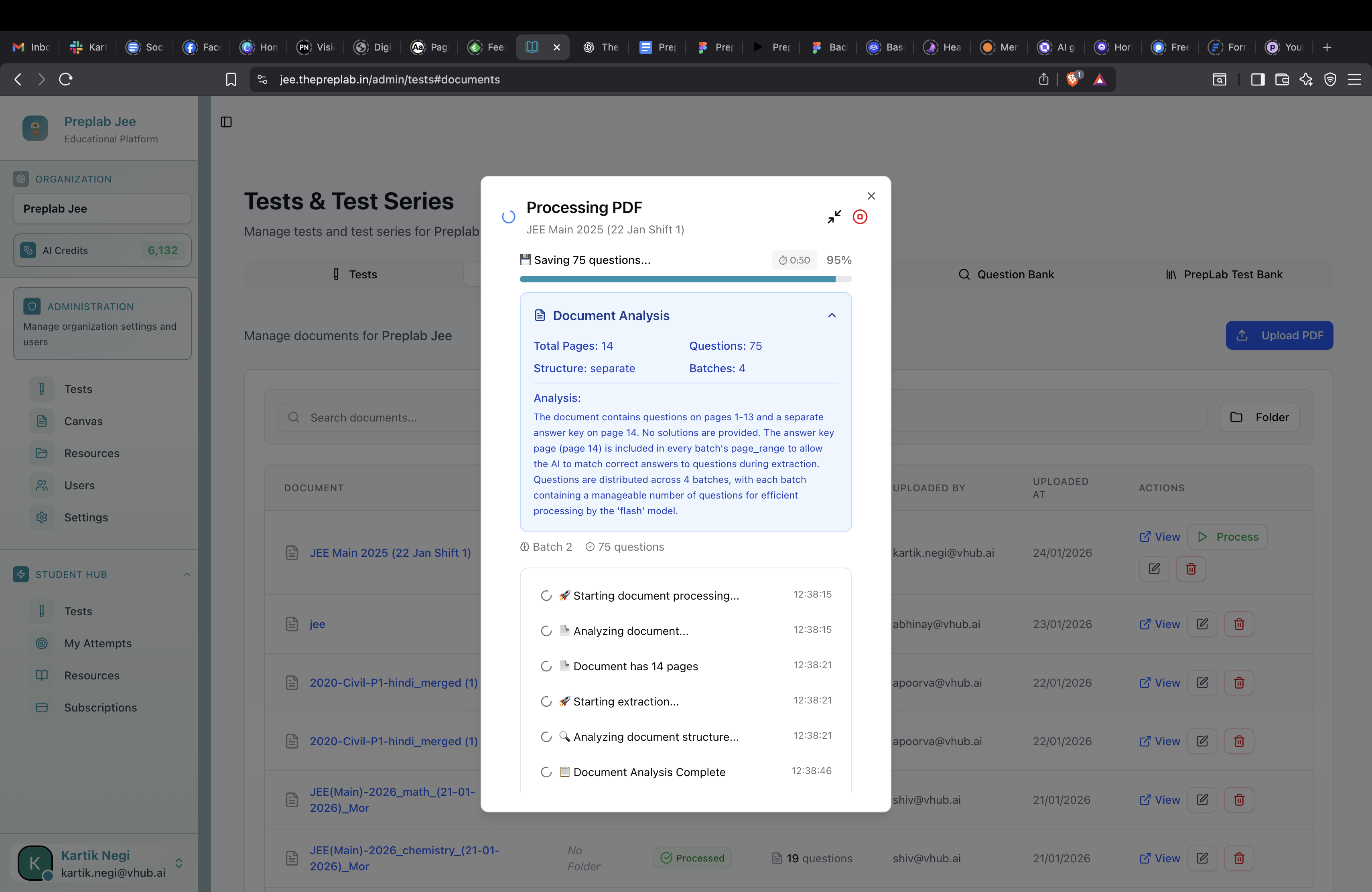Process the JEE Main 2025 document

[x=1227, y=537]
